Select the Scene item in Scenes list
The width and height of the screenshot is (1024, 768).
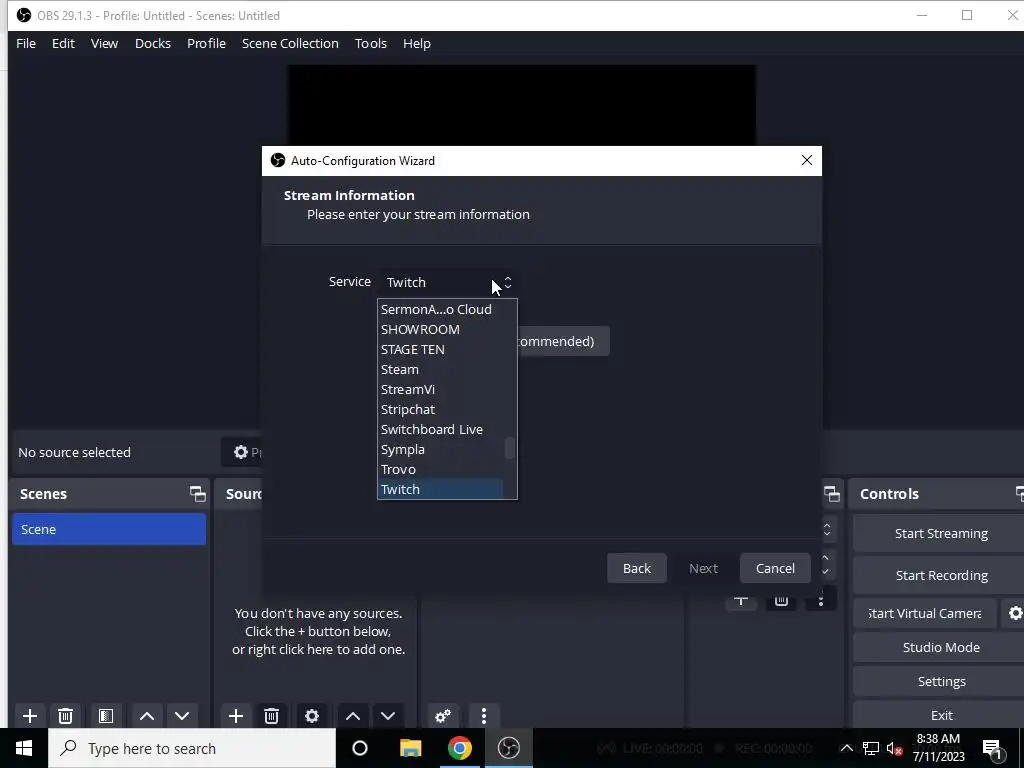point(109,529)
